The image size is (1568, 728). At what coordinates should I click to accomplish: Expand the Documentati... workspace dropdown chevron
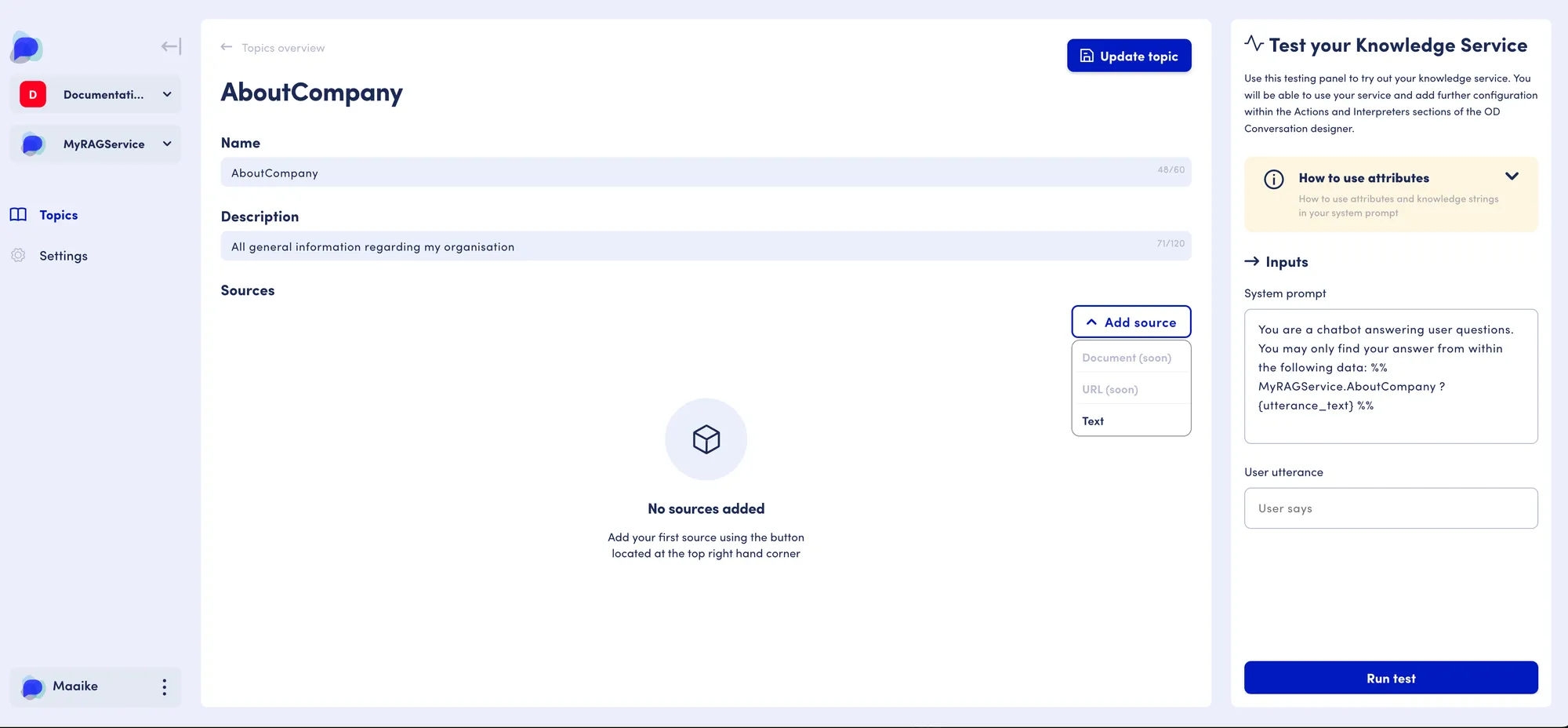(x=167, y=94)
